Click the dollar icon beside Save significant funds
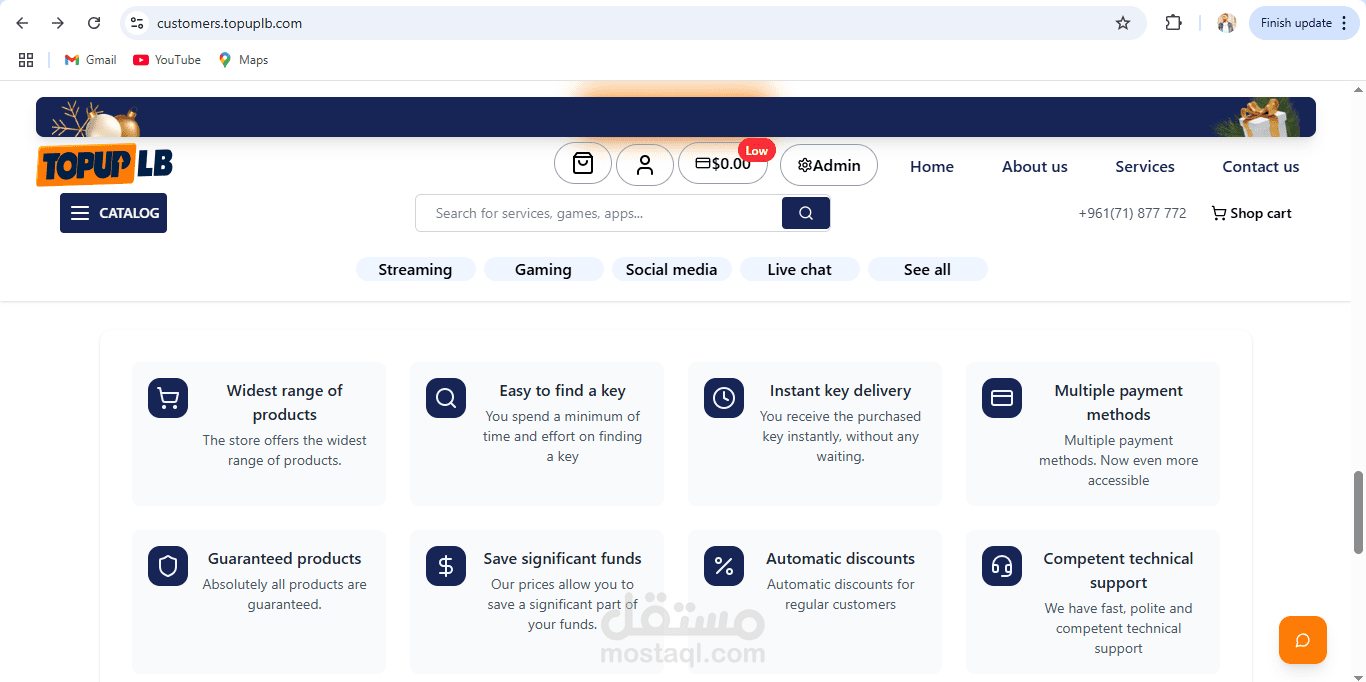 click(446, 566)
